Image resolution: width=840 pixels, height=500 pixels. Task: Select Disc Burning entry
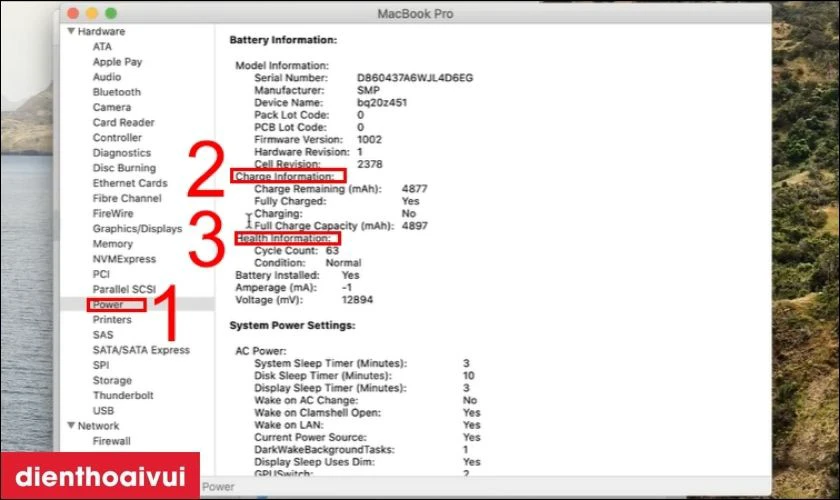coord(124,168)
